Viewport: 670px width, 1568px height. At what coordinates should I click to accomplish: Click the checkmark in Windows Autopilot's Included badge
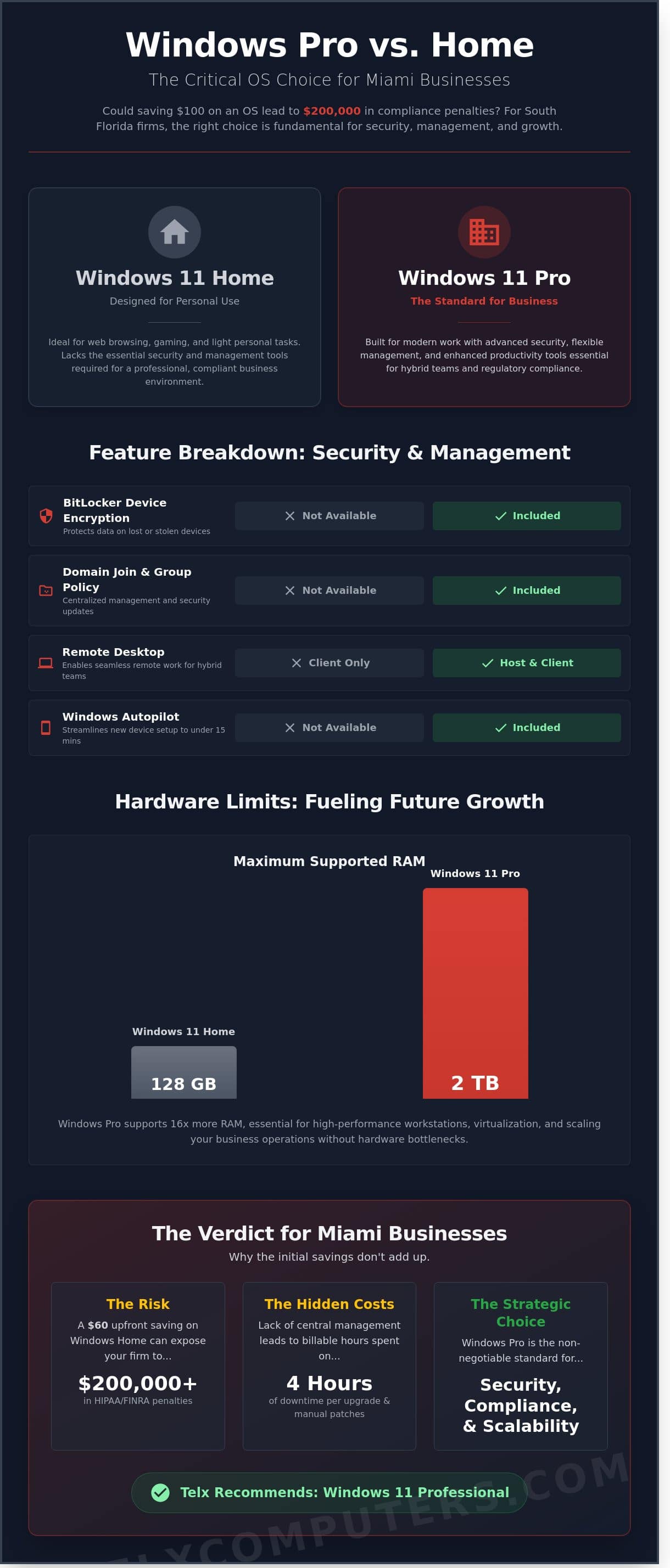[x=501, y=727]
